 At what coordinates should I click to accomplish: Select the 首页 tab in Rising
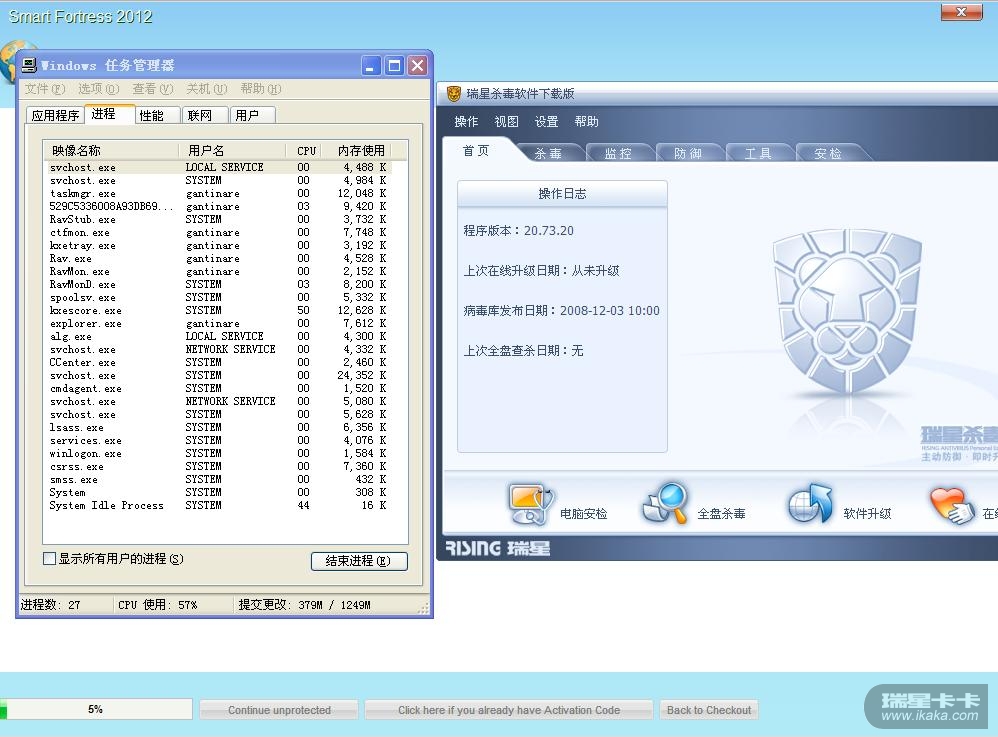(476, 151)
